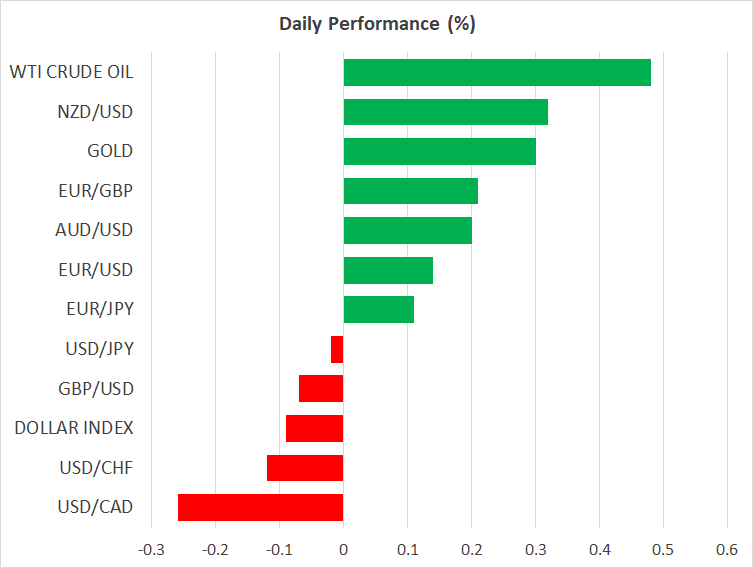Click the EUR/USD bar
753x568 pixels.
(388, 270)
